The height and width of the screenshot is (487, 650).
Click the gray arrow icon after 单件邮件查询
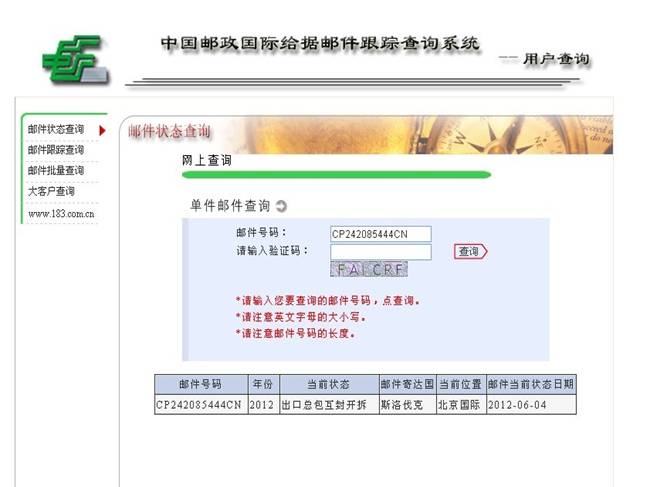click(281, 206)
